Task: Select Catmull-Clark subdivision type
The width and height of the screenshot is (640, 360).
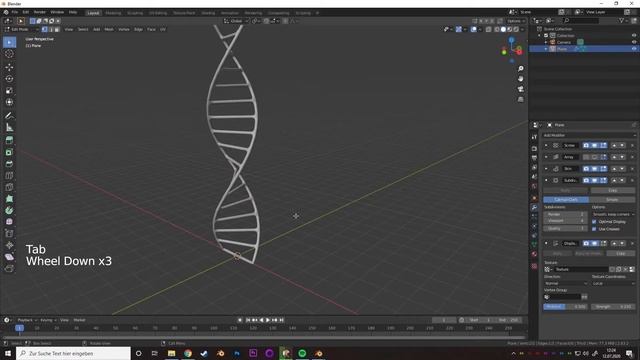Action: point(566,200)
